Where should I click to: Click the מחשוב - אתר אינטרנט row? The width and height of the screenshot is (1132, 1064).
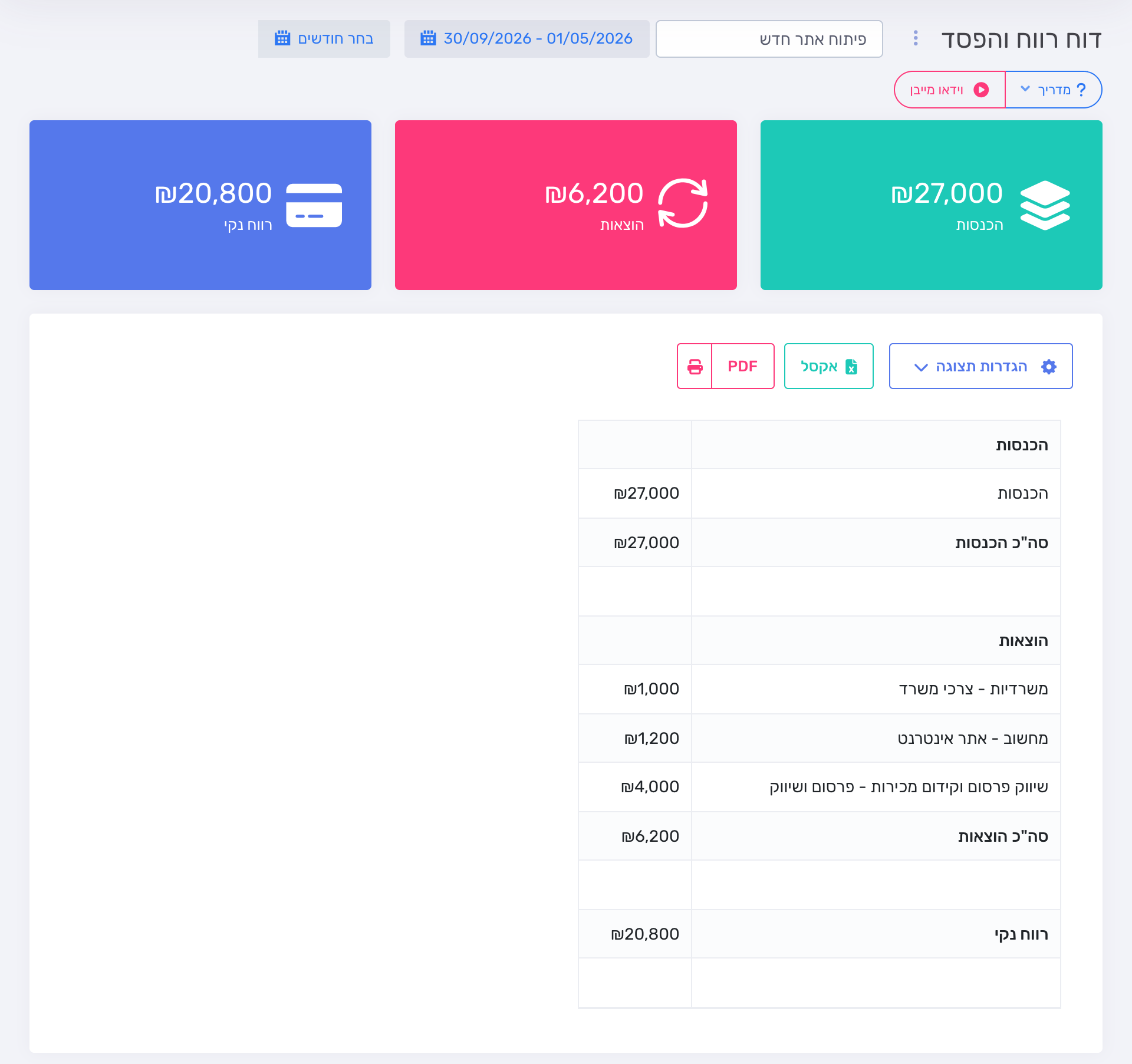click(x=820, y=739)
